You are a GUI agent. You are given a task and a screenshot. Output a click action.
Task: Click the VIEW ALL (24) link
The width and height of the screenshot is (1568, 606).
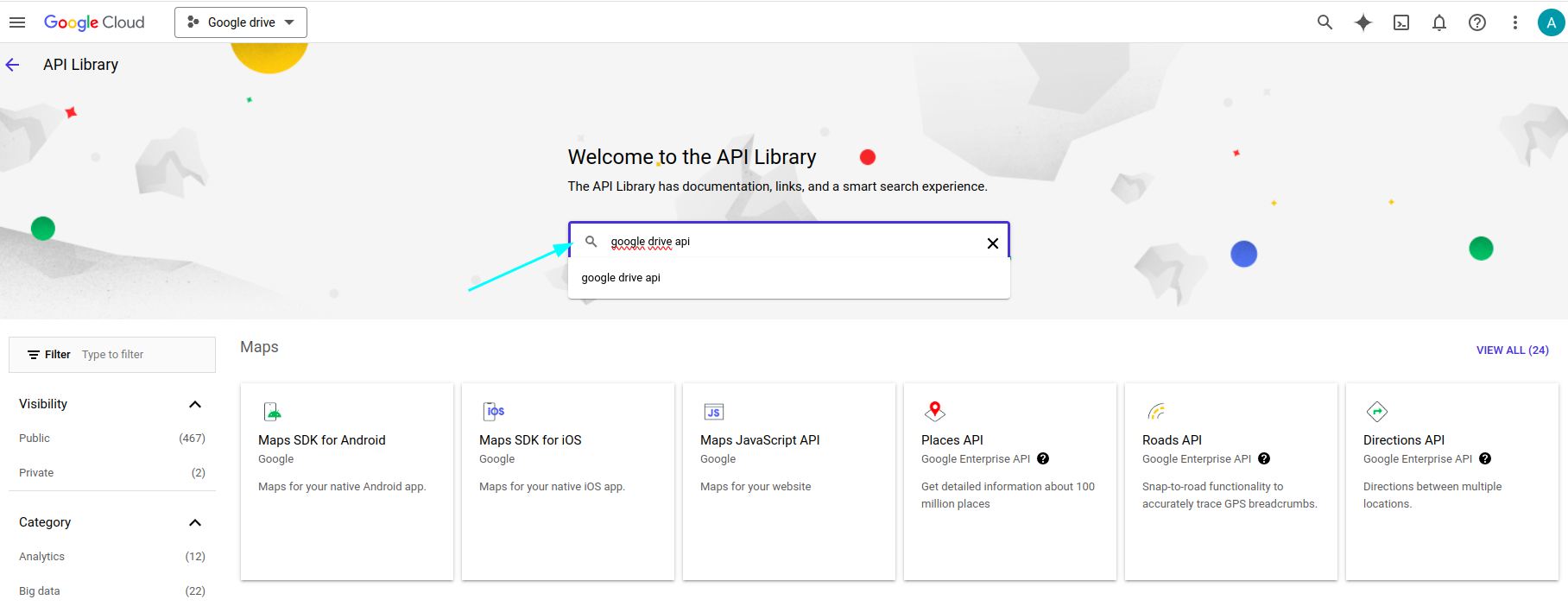click(x=1512, y=350)
